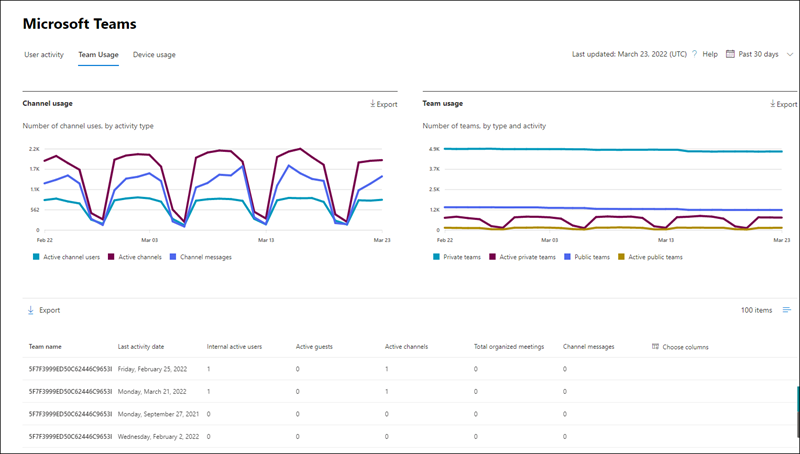The image size is (800, 454).
Task: Select the Team Usage tab
Action: pyautogui.click(x=98, y=54)
